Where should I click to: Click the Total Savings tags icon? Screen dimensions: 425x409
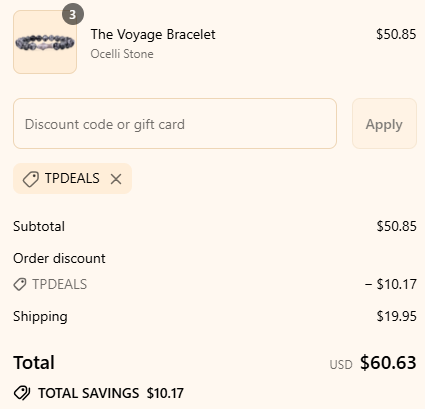22,393
